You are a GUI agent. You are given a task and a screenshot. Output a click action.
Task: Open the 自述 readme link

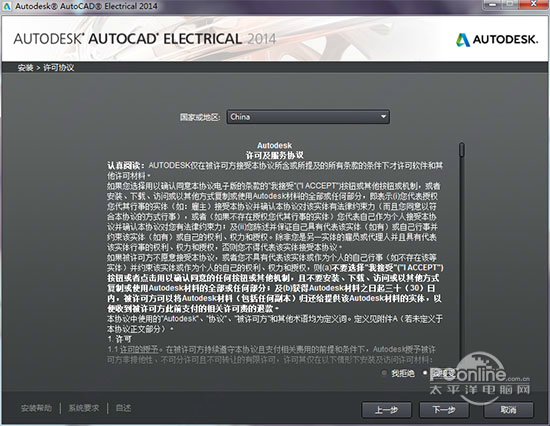(123, 408)
